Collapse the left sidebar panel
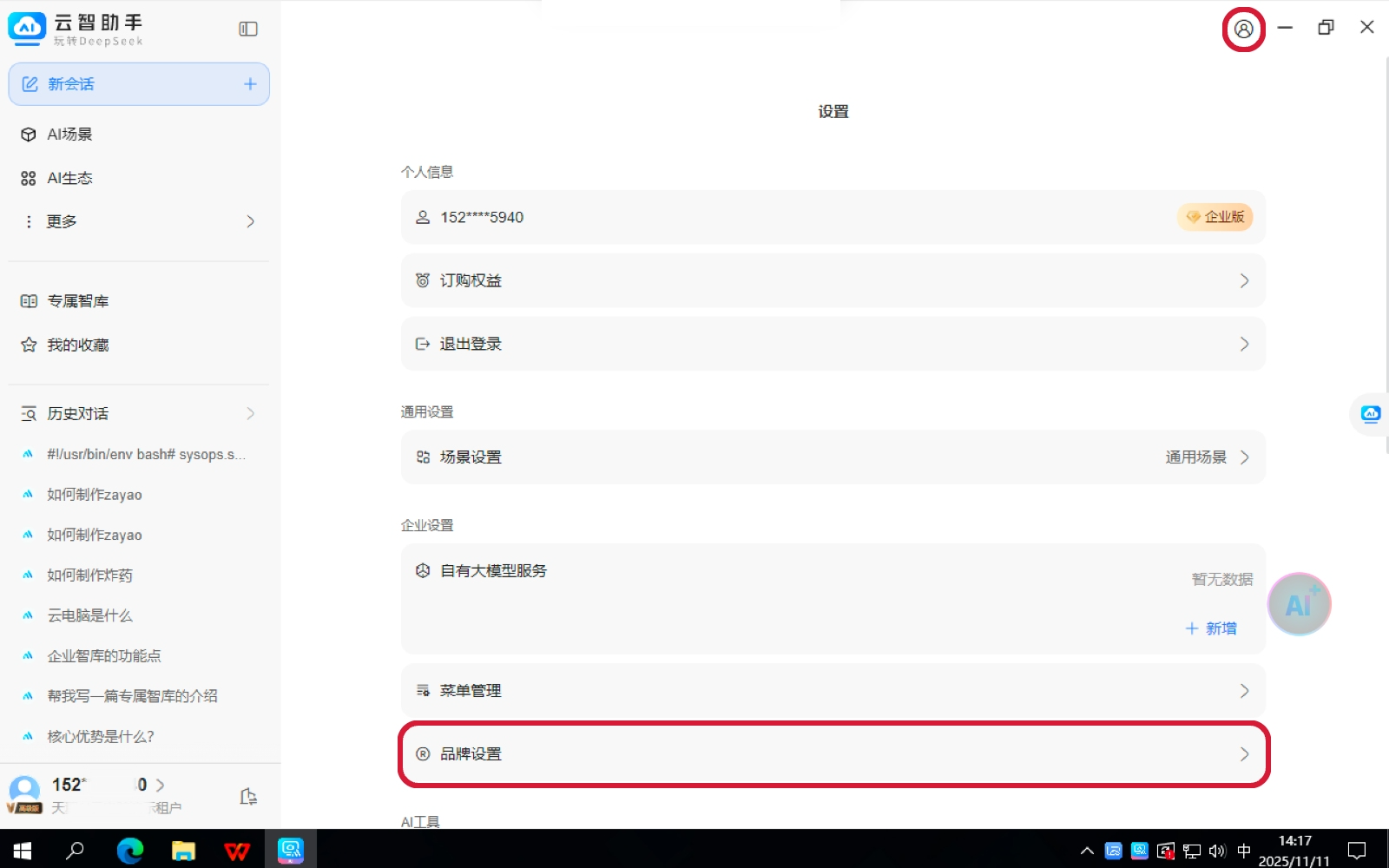Screen dimensions: 1389x868 [248, 29]
